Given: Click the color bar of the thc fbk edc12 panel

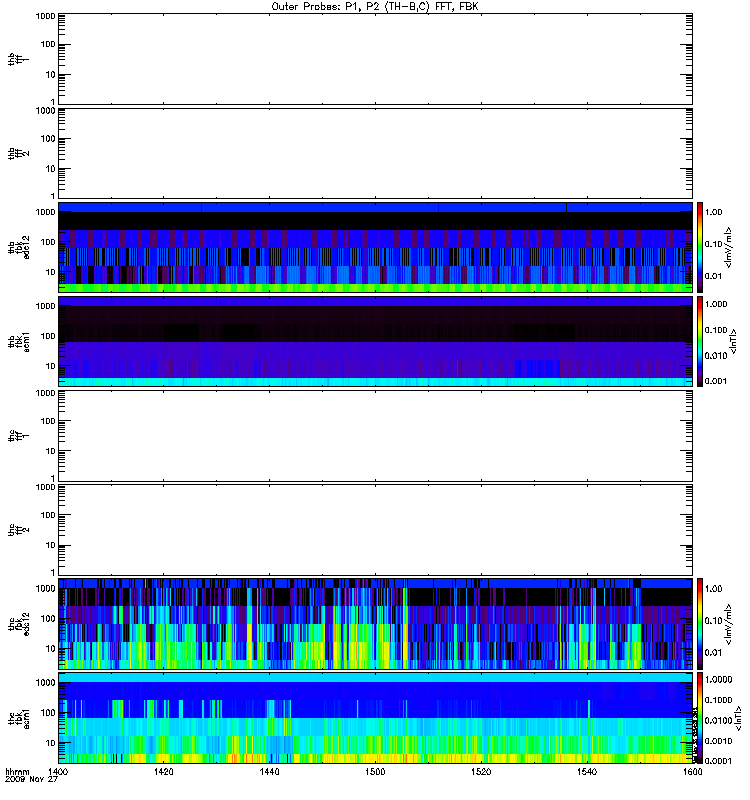Looking at the screenshot, I should coord(700,623).
